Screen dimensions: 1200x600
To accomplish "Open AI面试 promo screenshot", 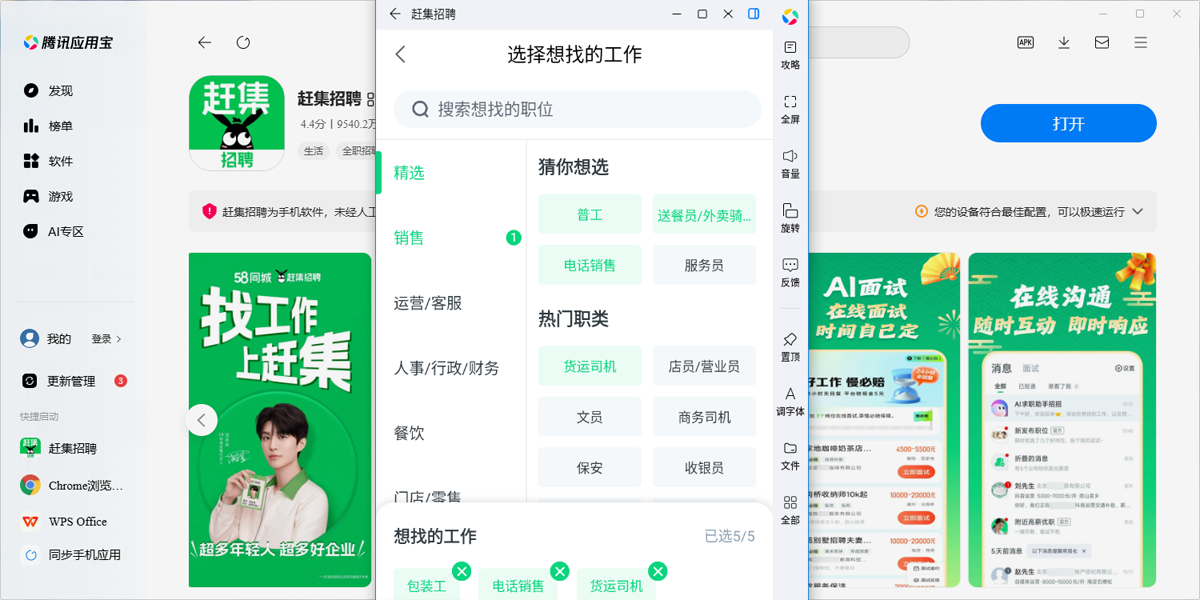I will pyautogui.click(x=883, y=420).
